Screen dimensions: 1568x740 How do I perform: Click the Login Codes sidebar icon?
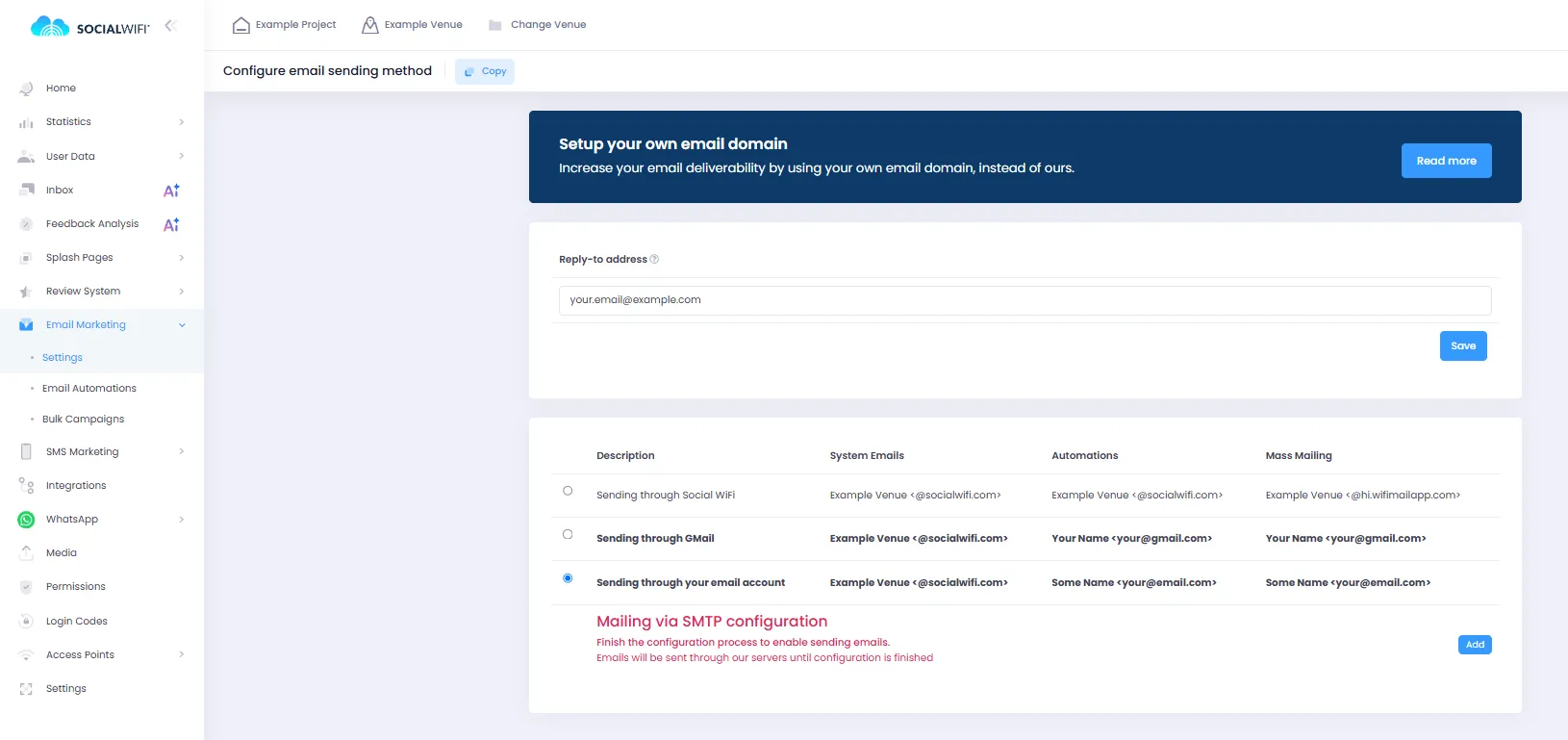click(26, 621)
